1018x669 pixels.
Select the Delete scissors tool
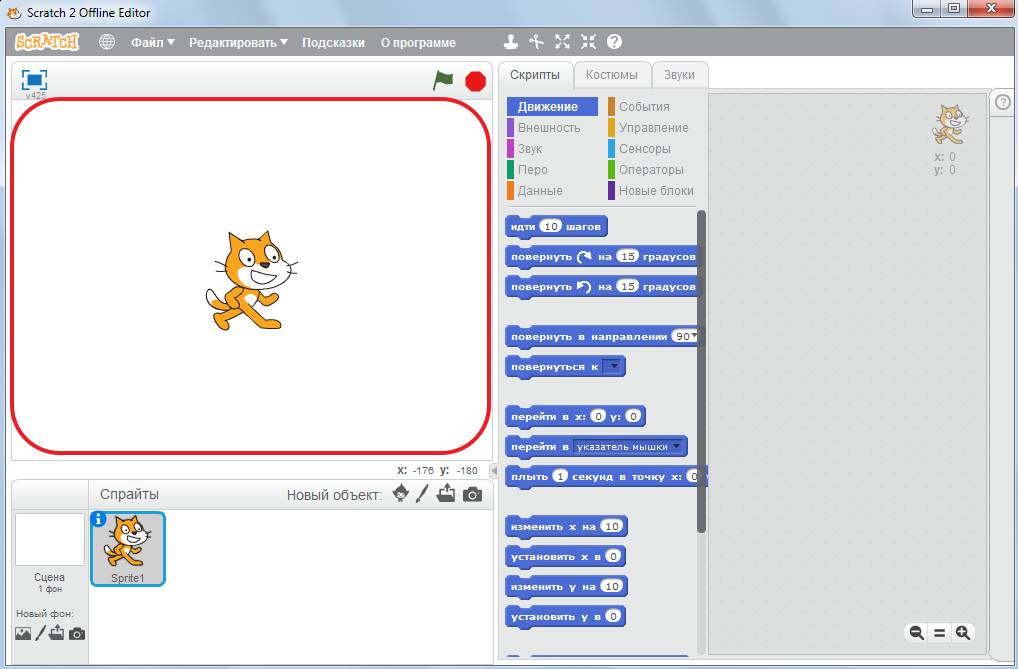pyautogui.click(x=536, y=42)
